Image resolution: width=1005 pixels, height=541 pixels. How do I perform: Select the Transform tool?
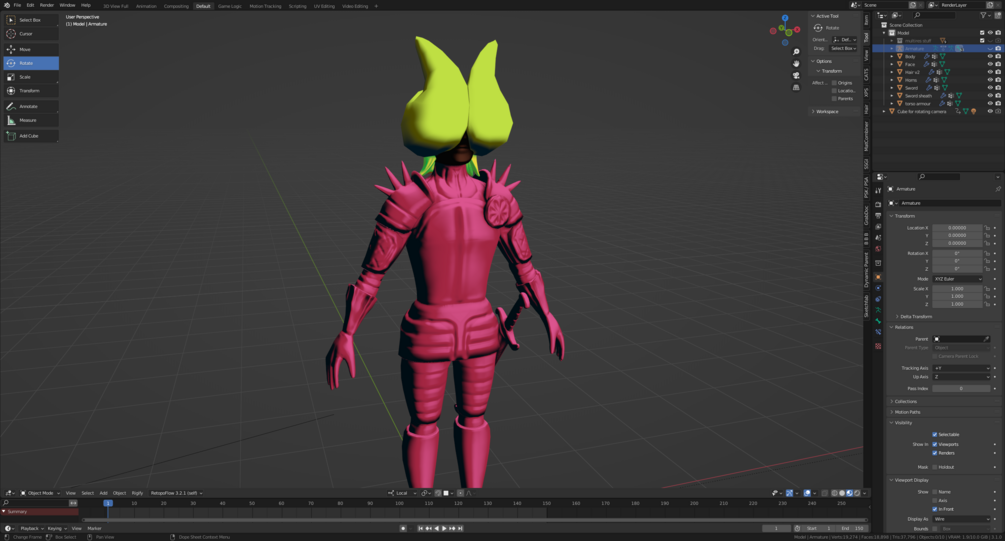pyautogui.click(x=31, y=90)
